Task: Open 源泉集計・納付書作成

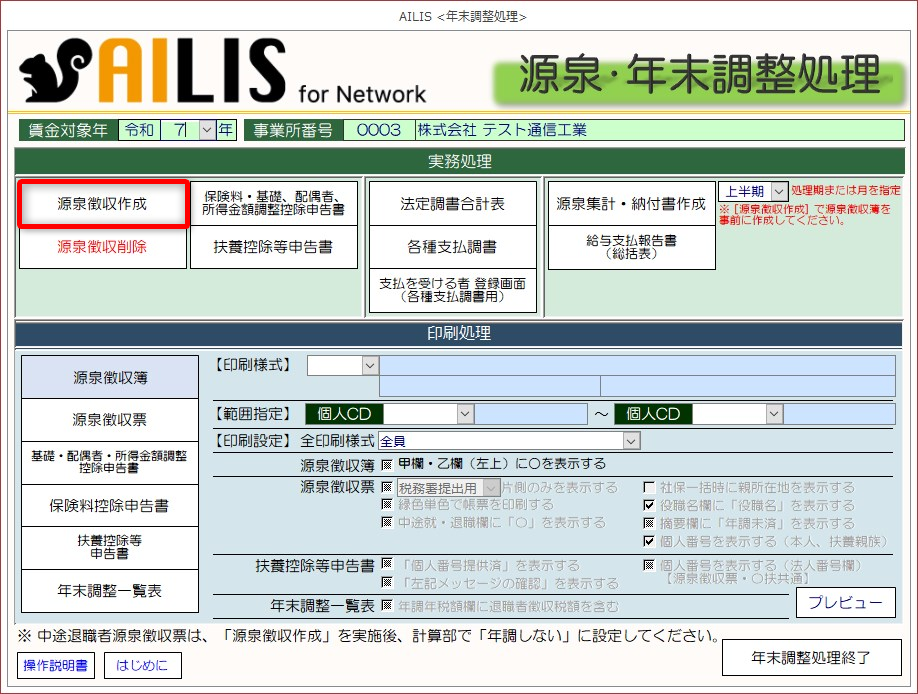Action: pyautogui.click(x=631, y=204)
